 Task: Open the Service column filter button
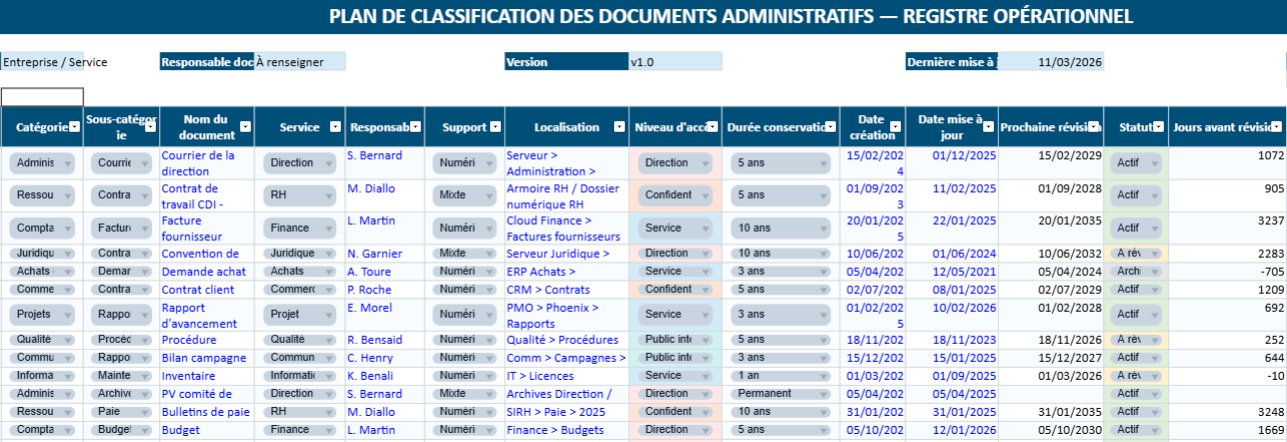click(336, 128)
